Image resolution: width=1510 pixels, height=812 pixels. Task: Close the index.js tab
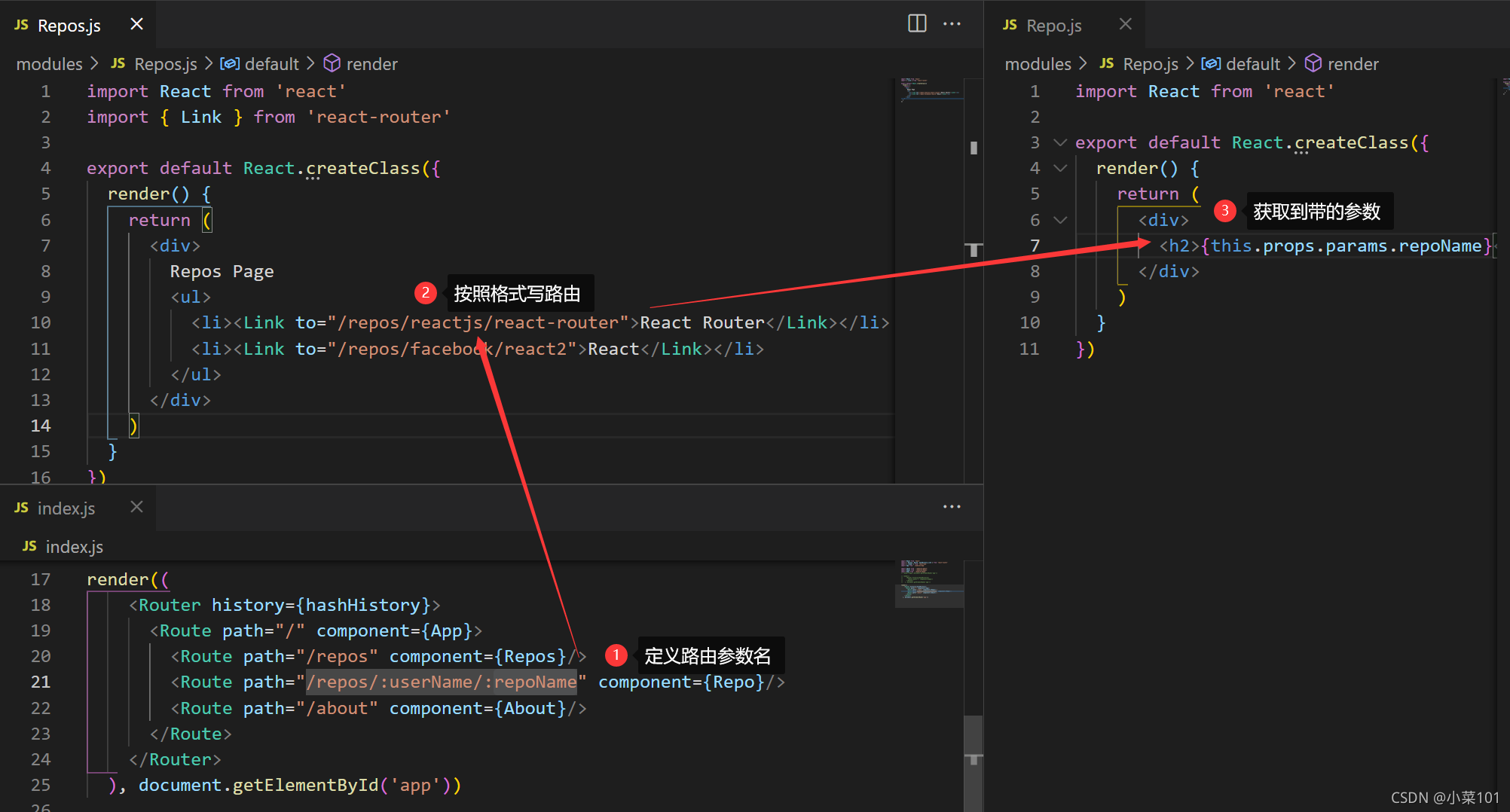(x=136, y=507)
